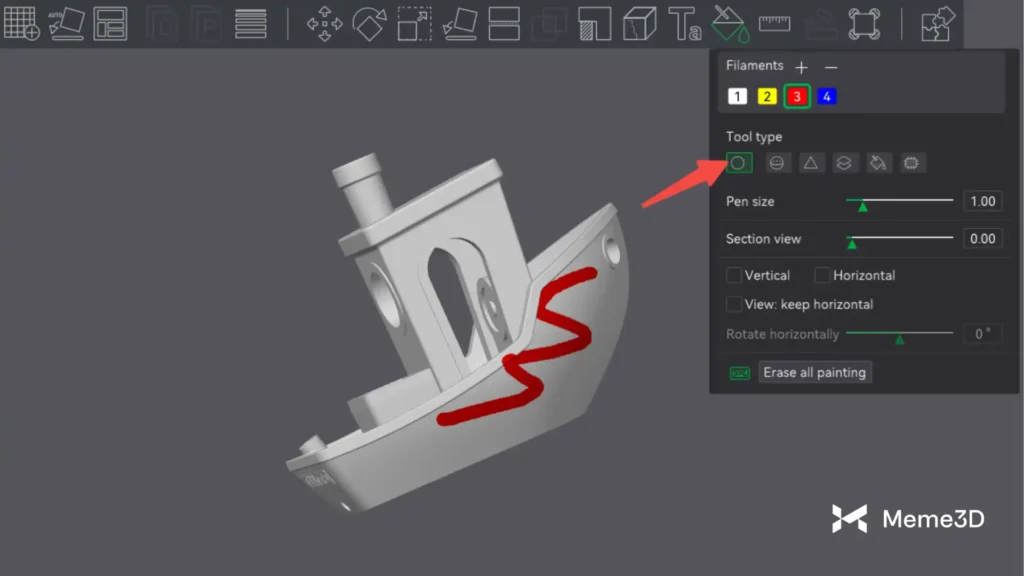Click the Add plate grid icon
Image resolution: width=1024 pixels, height=576 pixels.
click(22, 23)
